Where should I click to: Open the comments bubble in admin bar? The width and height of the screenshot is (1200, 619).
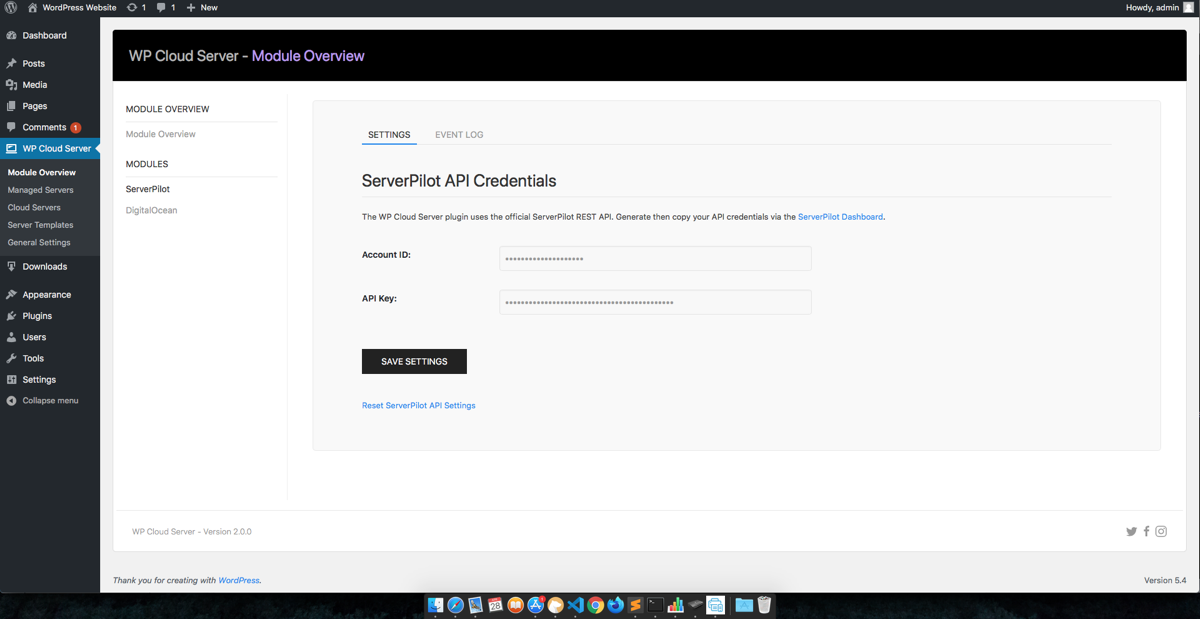tap(161, 7)
